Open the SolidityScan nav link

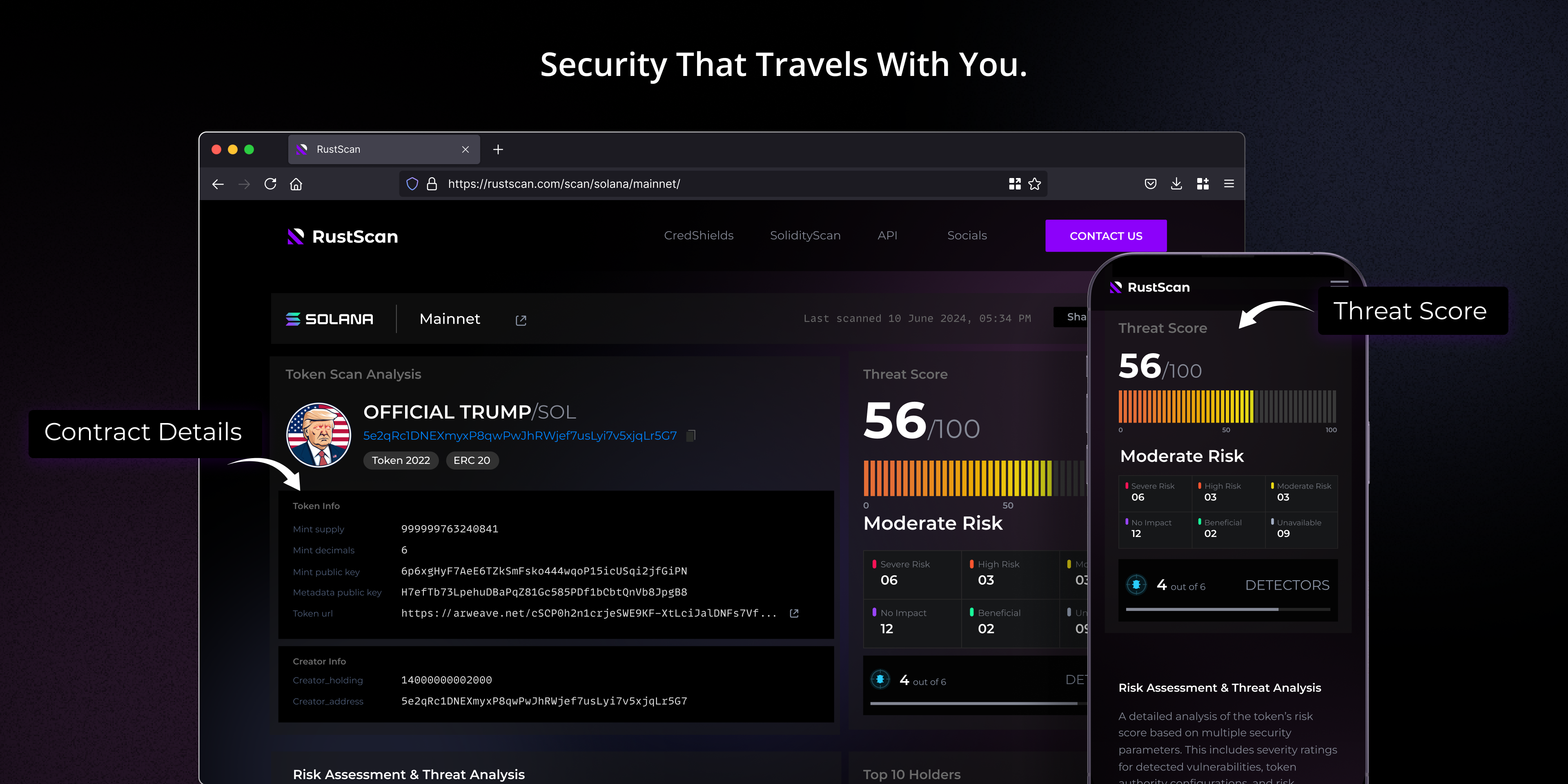point(805,236)
